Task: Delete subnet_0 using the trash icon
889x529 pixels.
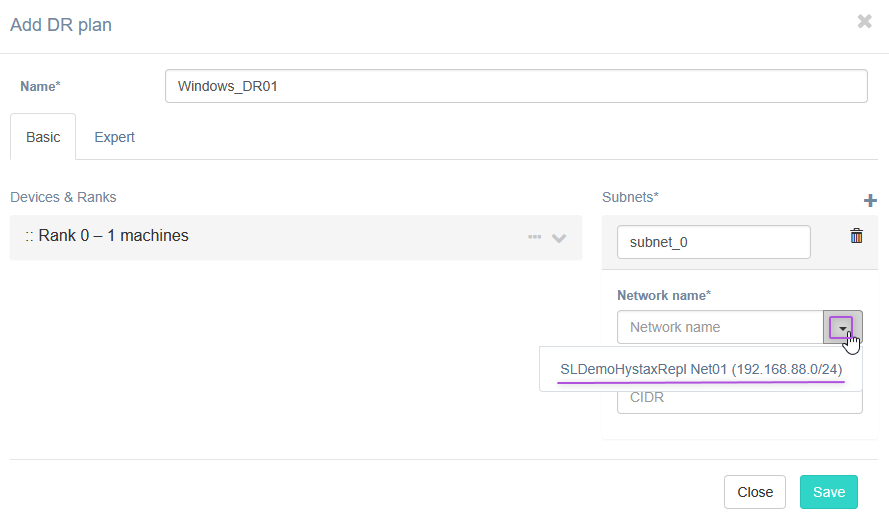Action: 856,236
